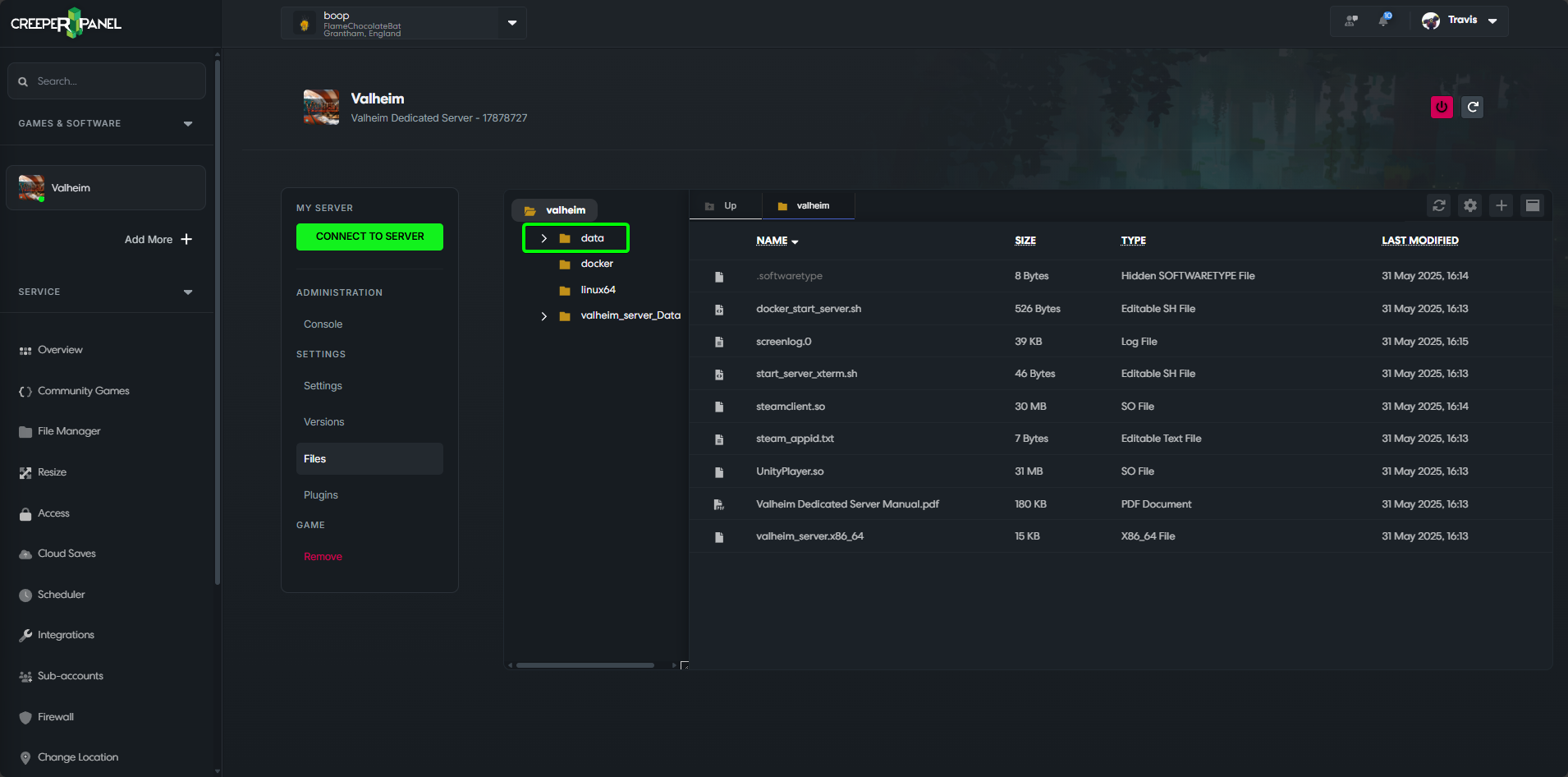
Task: Open the notifications bell icon
Action: coord(1384,21)
